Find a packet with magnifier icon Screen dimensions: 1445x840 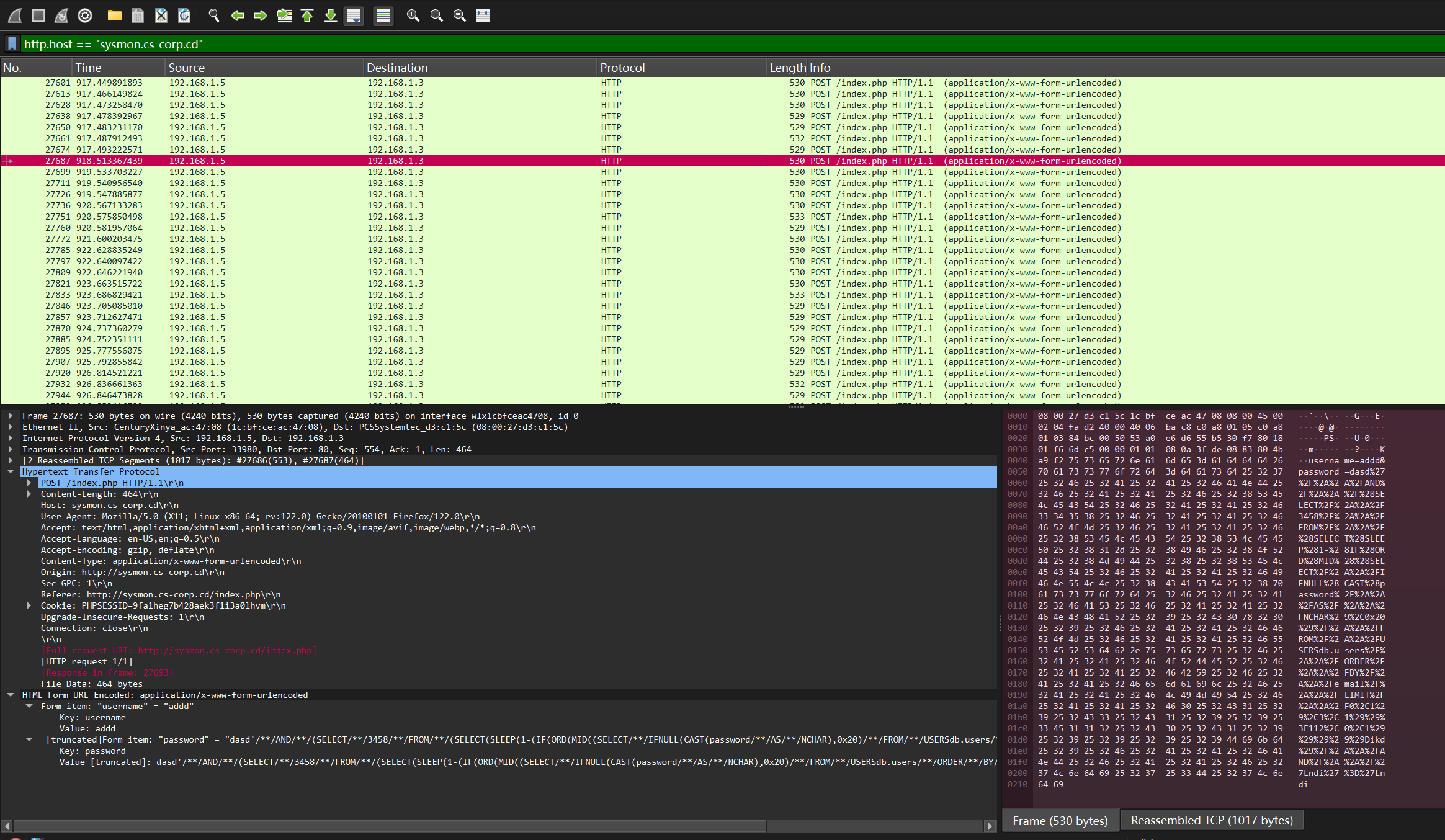[214, 16]
